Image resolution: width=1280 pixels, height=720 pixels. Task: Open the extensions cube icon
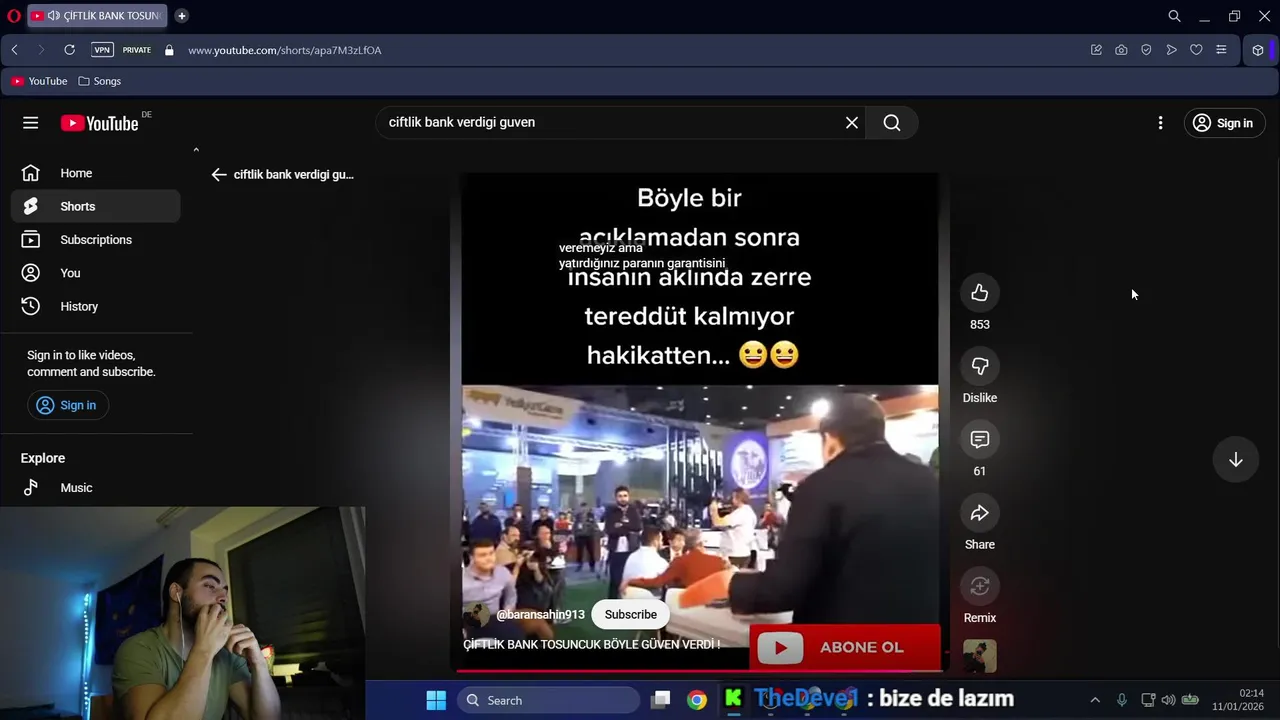pos(1258,50)
